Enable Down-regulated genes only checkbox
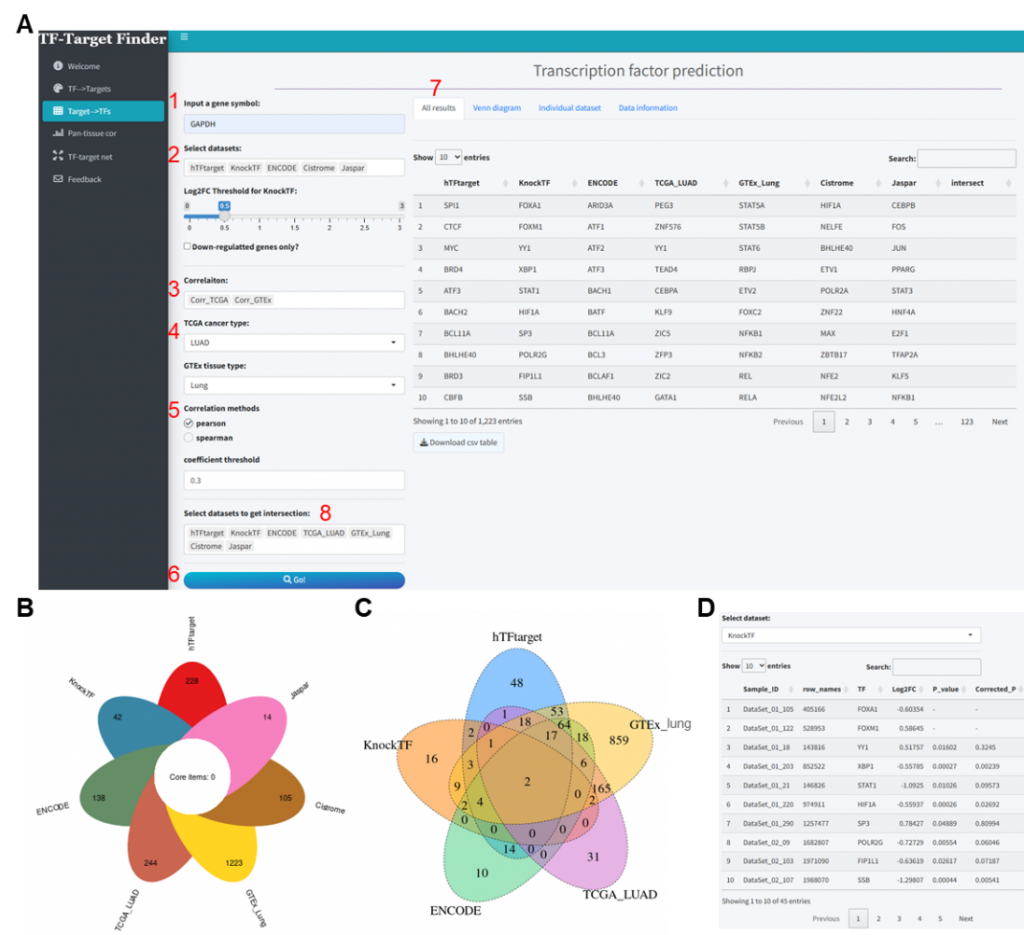The image size is (1024, 935). coord(188,246)
